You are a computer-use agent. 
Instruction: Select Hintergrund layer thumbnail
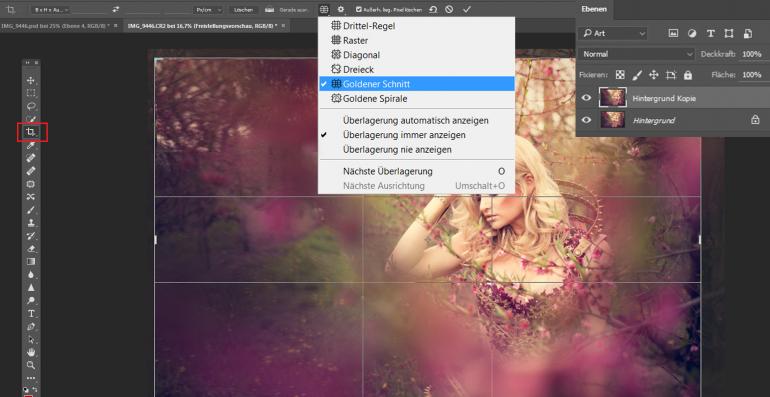pyautogui.click(x=612, y=119)
